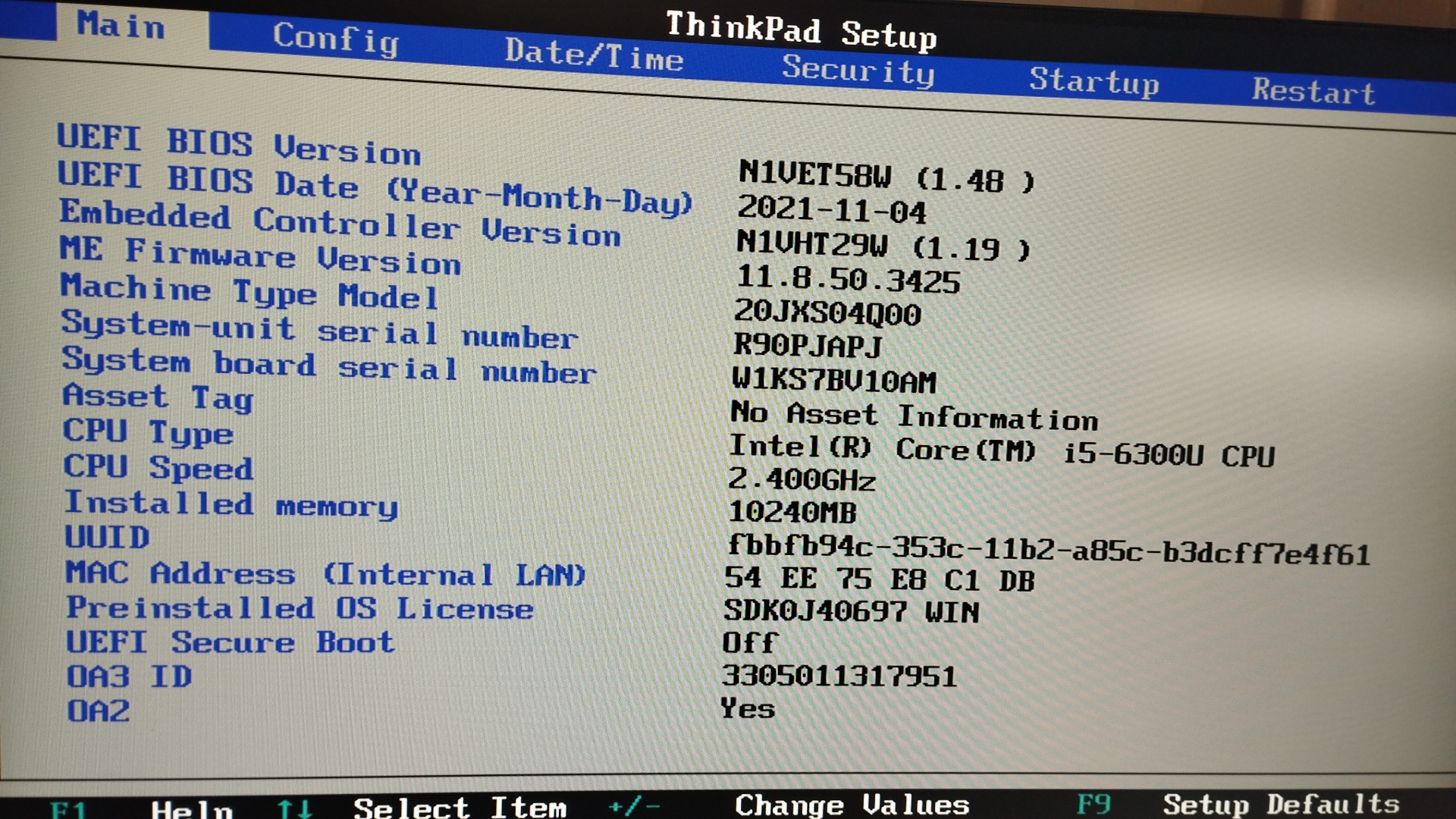Select the MAC Address (Internal LAN) label
The width and height of the screenshot is (1456, 819).
click(325, 574)
